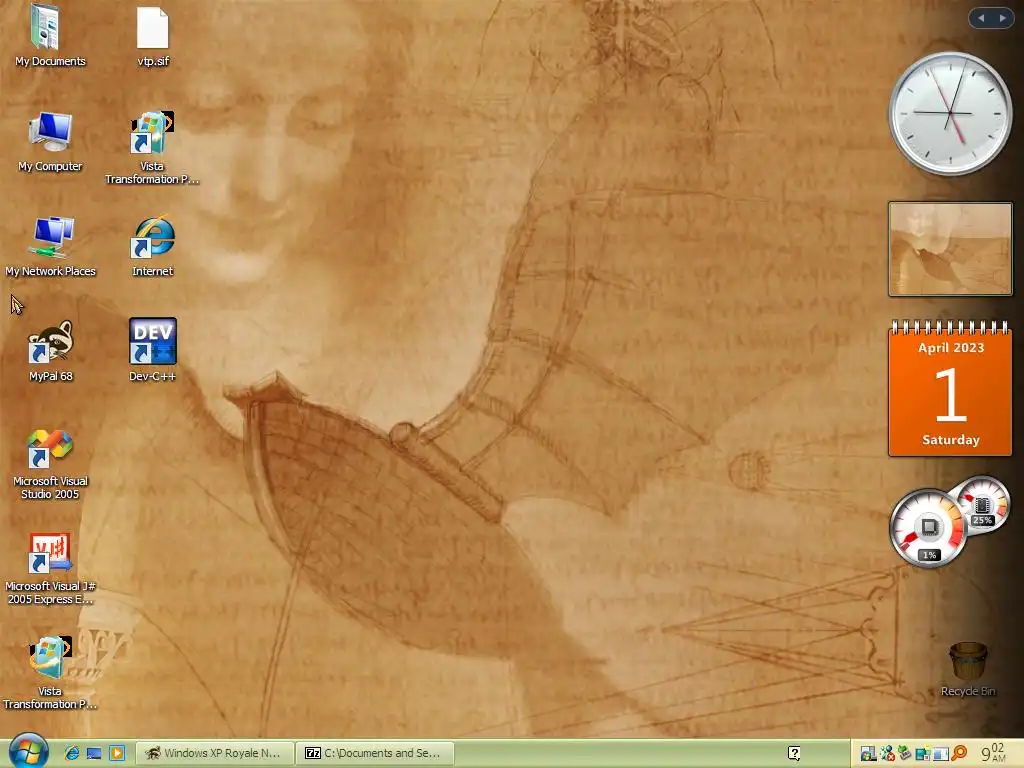Launch Internet Explorer from Quick Launch
The width and height of the screenshot is (1024, 768).
[72, 753]
